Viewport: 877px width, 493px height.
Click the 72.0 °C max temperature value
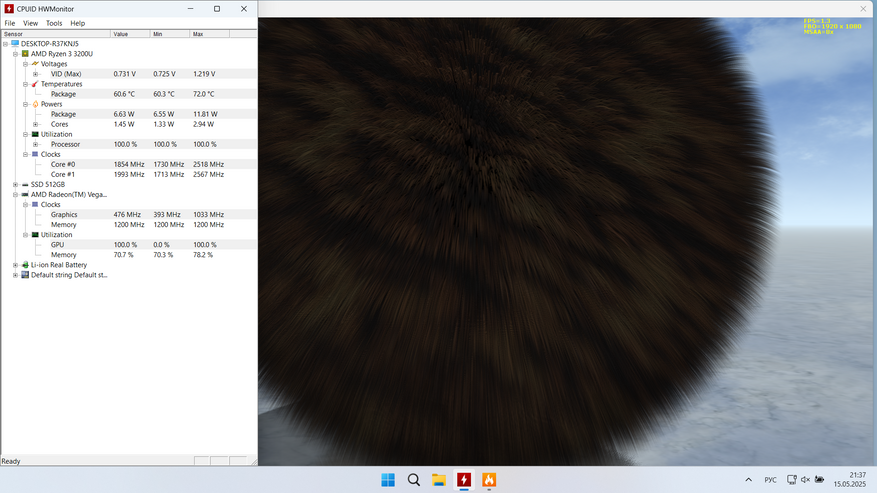coord(204,94)
